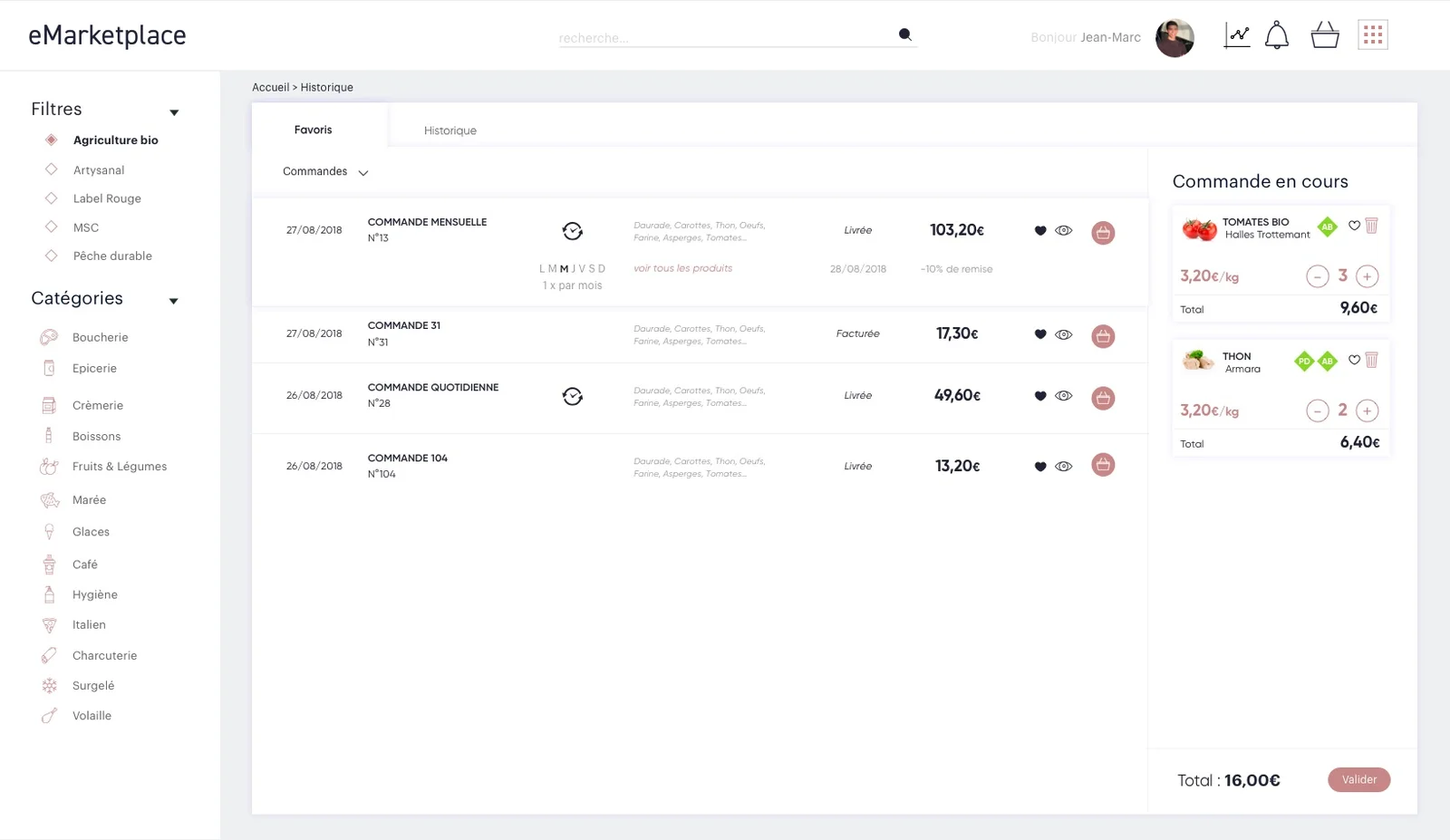Click the AB label badge on Tomates Bio
The image size is (1450, 840).
[1328, 227]
